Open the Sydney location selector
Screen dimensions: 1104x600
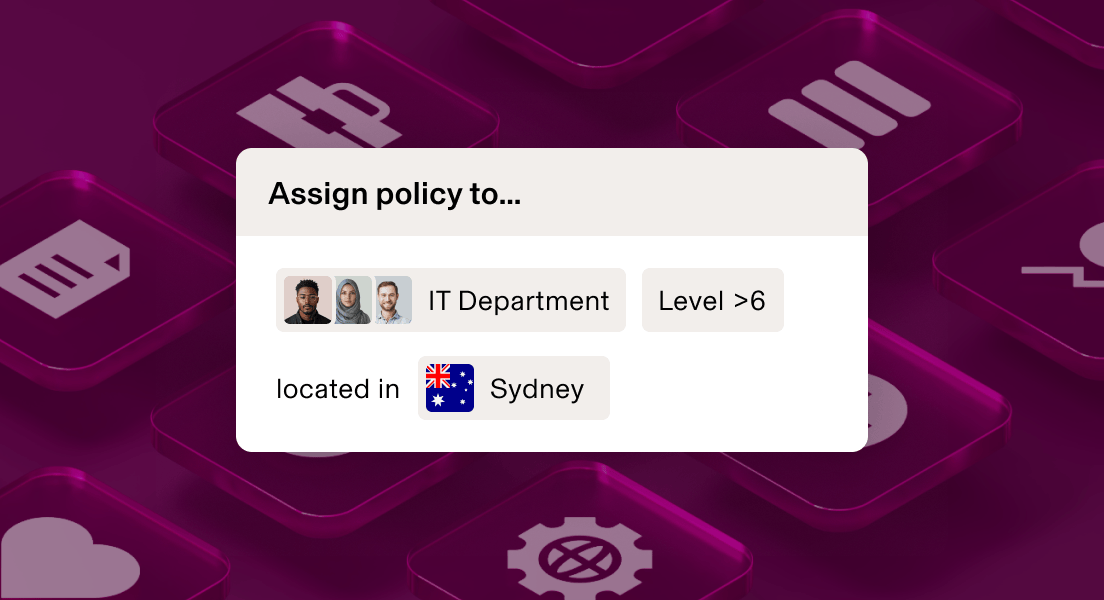(513, 388)
